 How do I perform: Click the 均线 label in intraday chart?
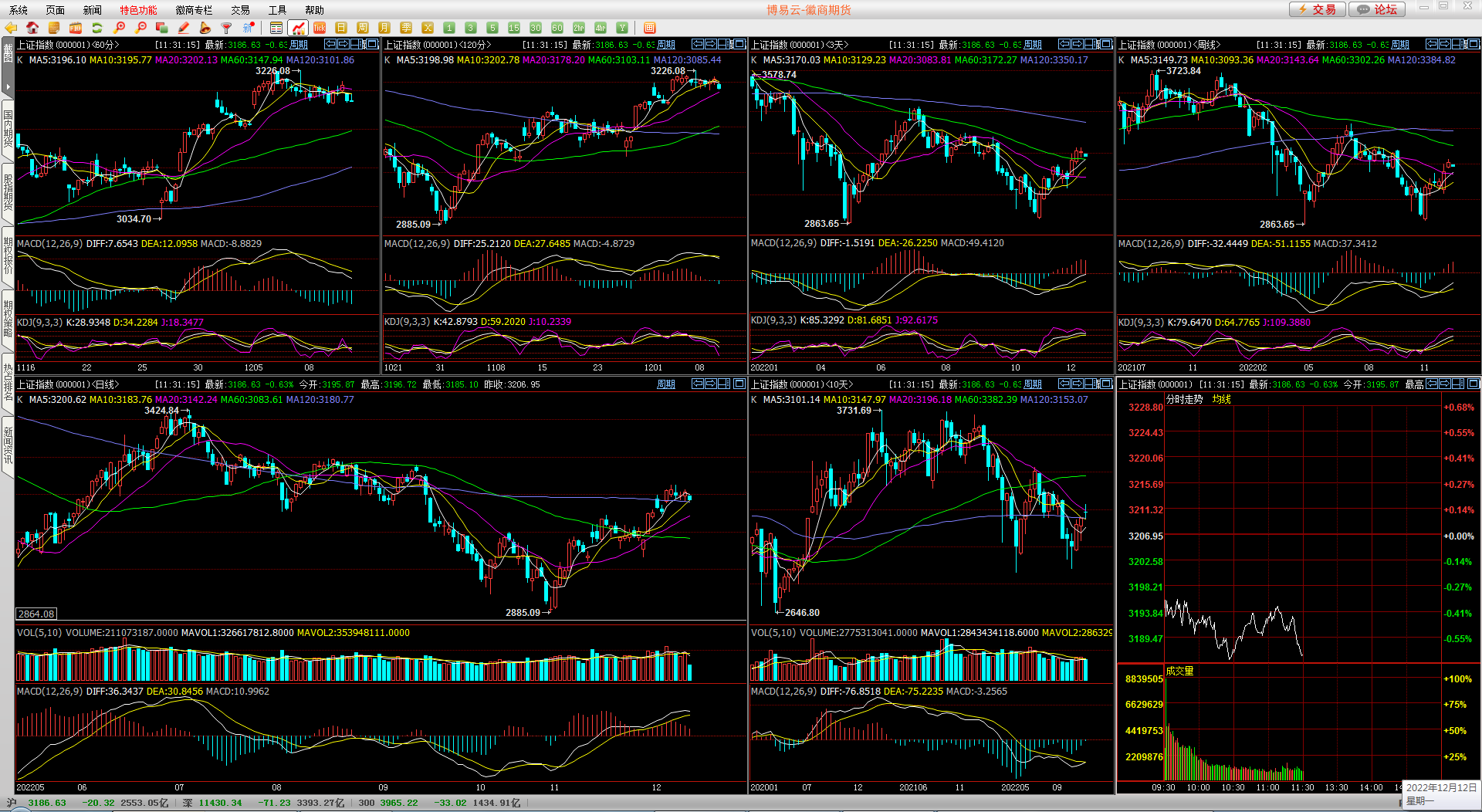[x=1222, y=399]
